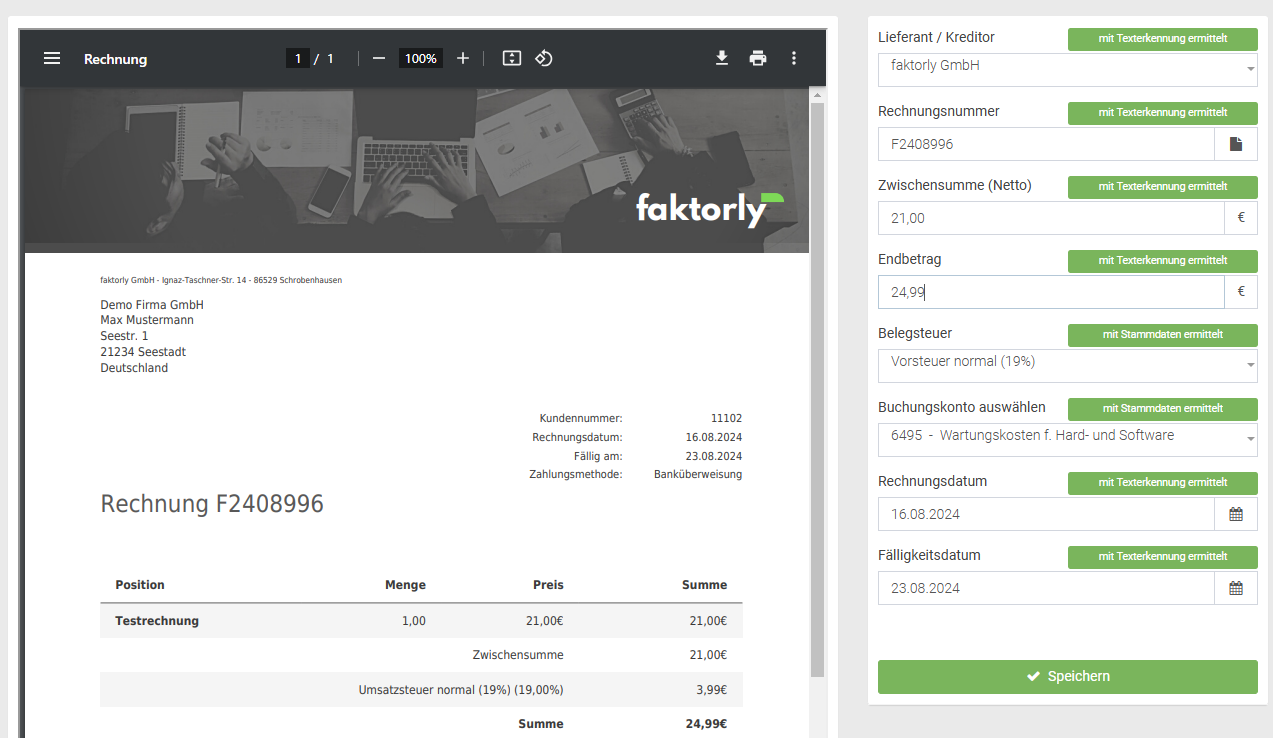Screen dimensions: 1273x738
Task: Click 'Max Mustermann' in the address block
Action: (x=147, y=321)
